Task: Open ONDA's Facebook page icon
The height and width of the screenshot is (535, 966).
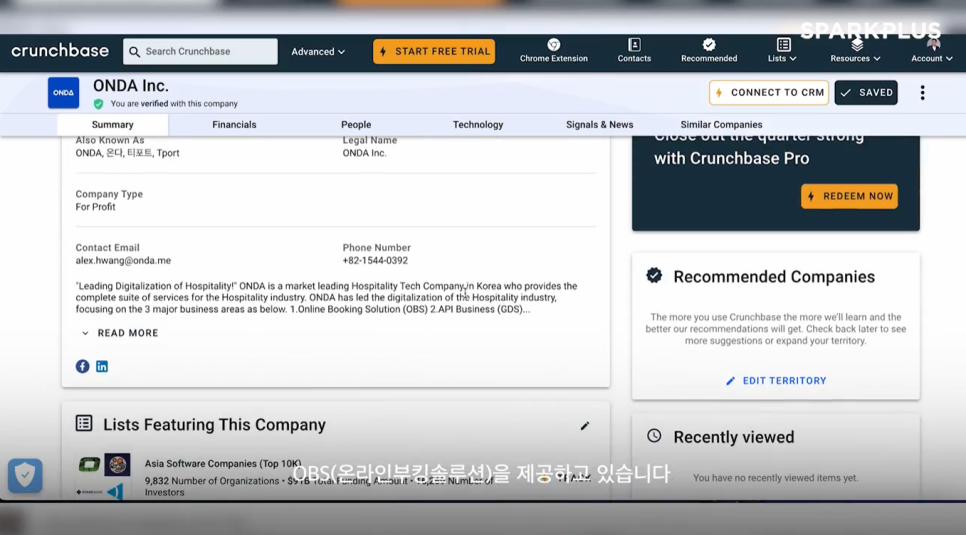Action: (x=83, y=366)
